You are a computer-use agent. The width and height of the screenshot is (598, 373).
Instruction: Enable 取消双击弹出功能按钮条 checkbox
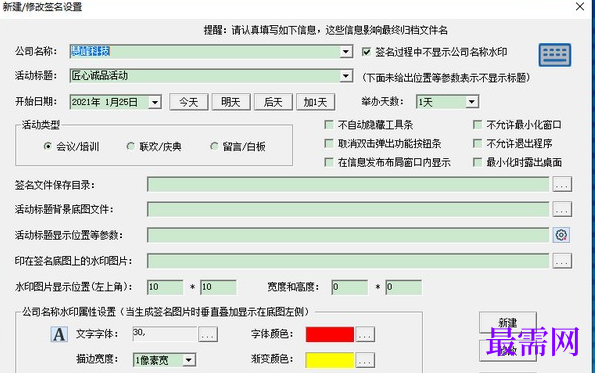328,143
